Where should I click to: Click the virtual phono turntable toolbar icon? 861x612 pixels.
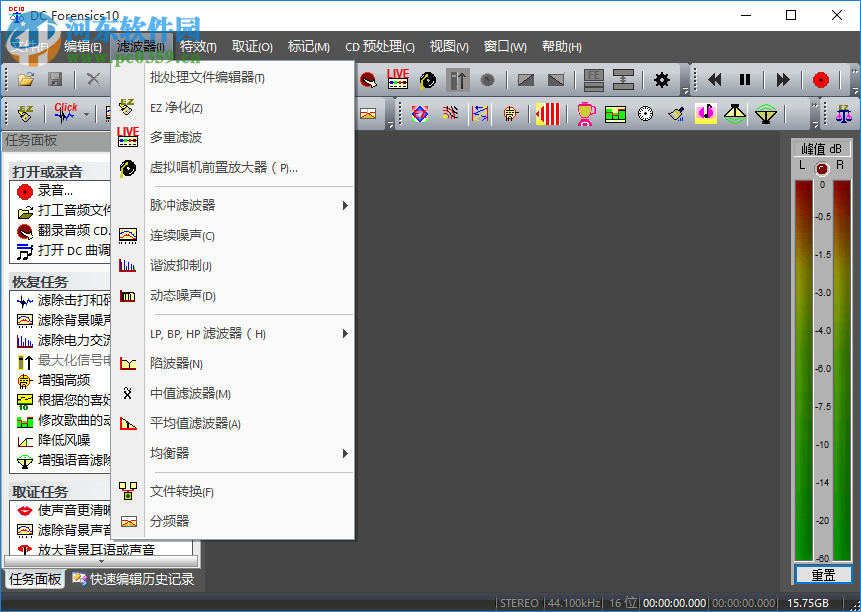428,80
